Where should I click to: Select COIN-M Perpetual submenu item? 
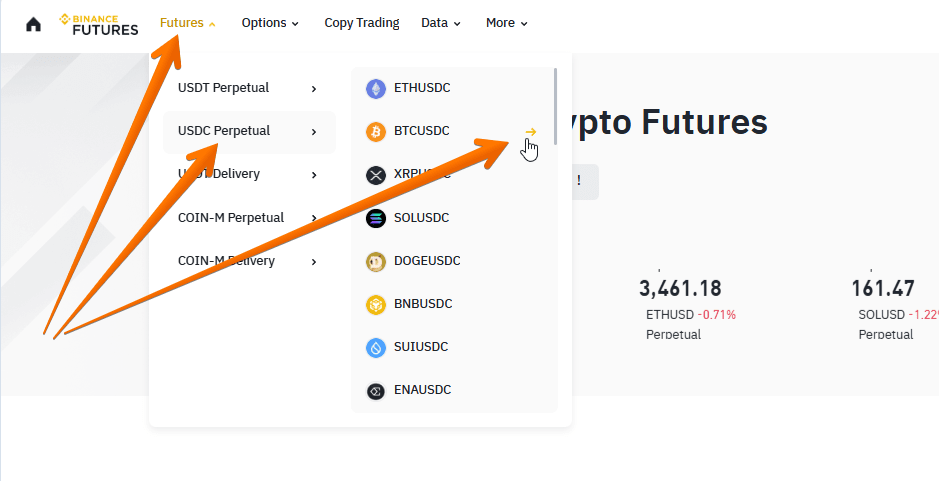231,218
